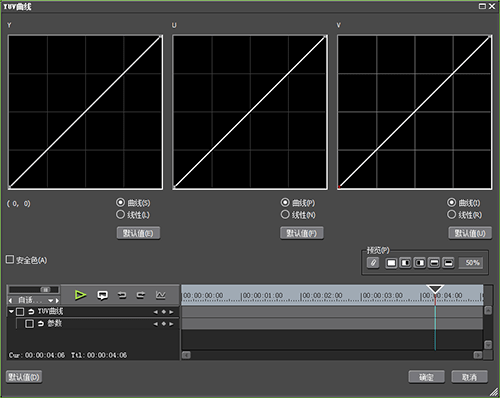This screenshot has width=500, height=398.
Task: Reset YUV曲线 row with its return arrow
Action: [31, 312]
